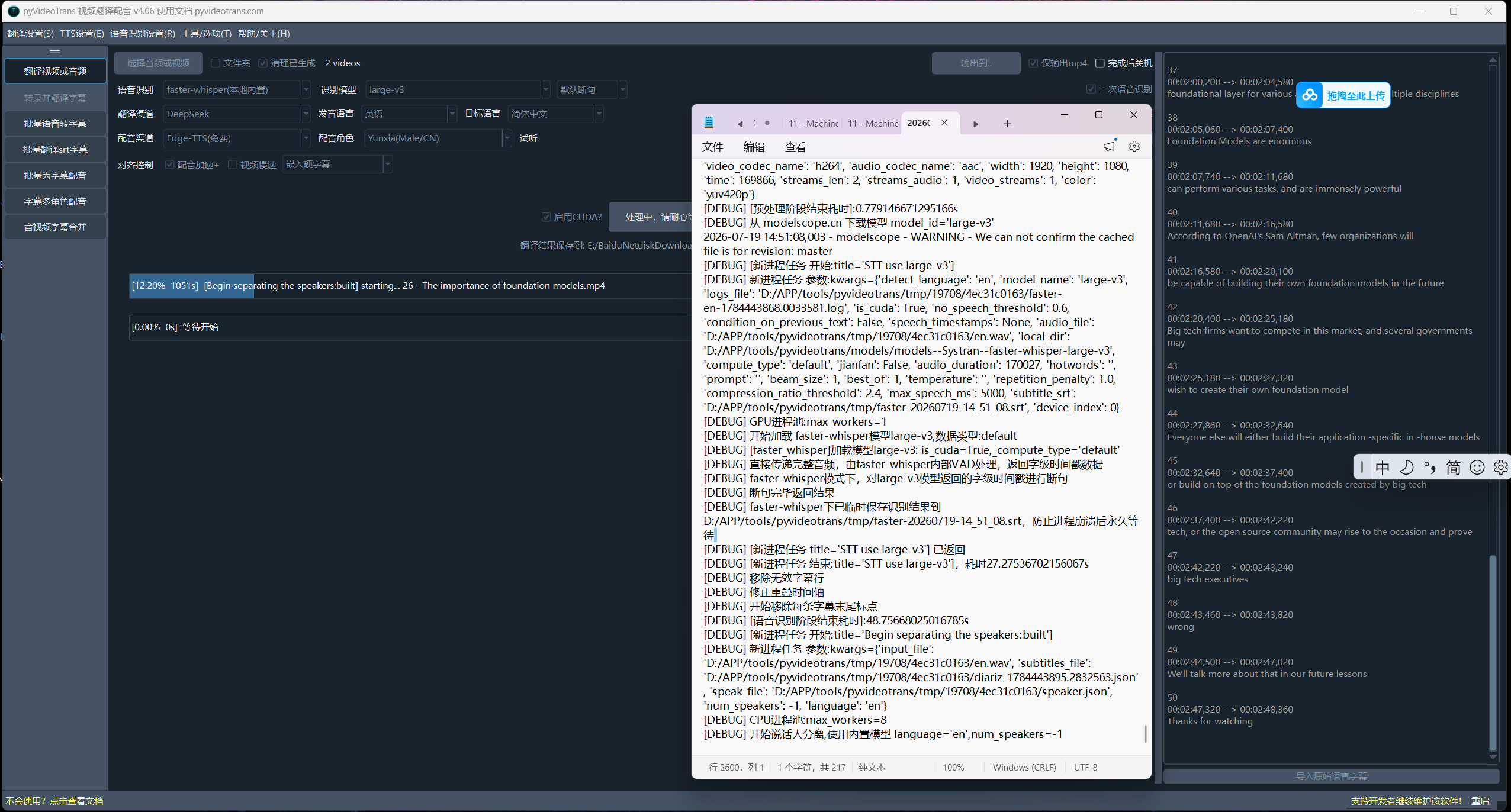Click the 试听 button
The image size is (1511, 812).
(x=528, y=138)
